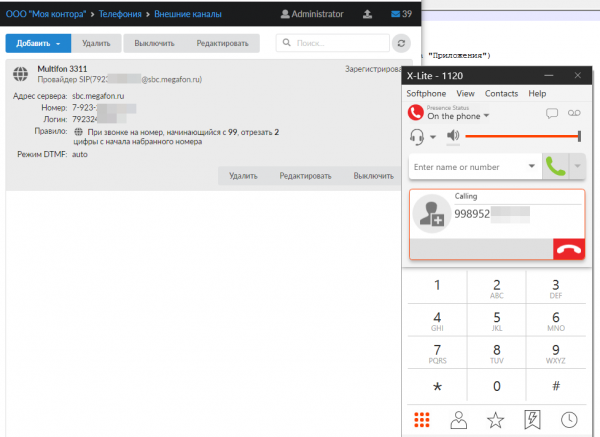Open the call History clock tab

point(569,420)
